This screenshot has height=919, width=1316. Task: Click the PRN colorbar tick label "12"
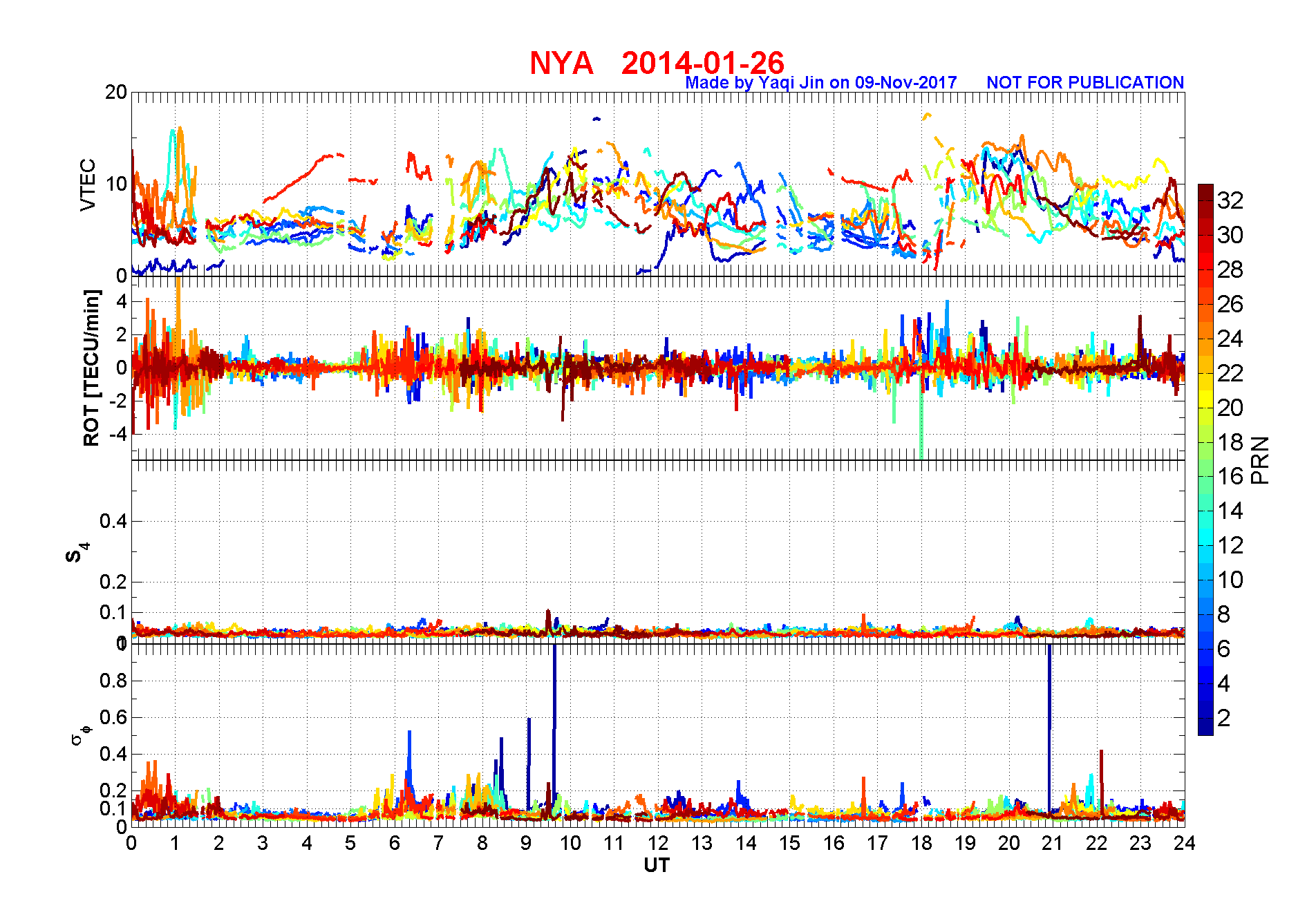pos(1230,545)
